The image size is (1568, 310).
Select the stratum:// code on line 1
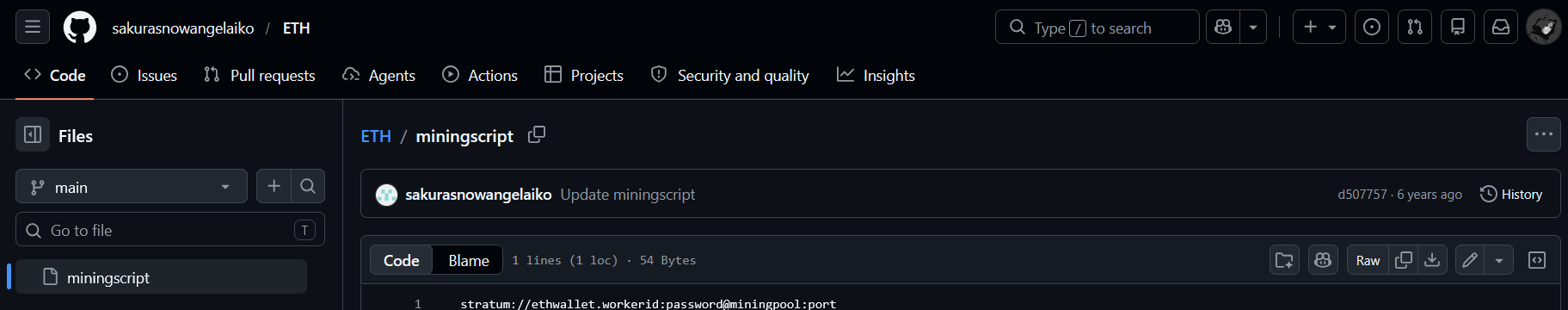649,304
